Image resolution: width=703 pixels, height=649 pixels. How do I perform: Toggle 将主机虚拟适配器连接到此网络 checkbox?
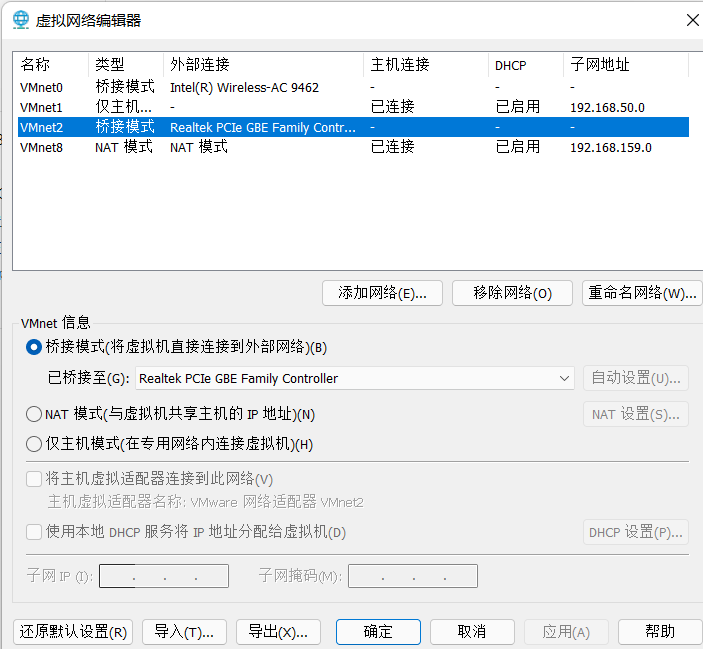(34, 479)
